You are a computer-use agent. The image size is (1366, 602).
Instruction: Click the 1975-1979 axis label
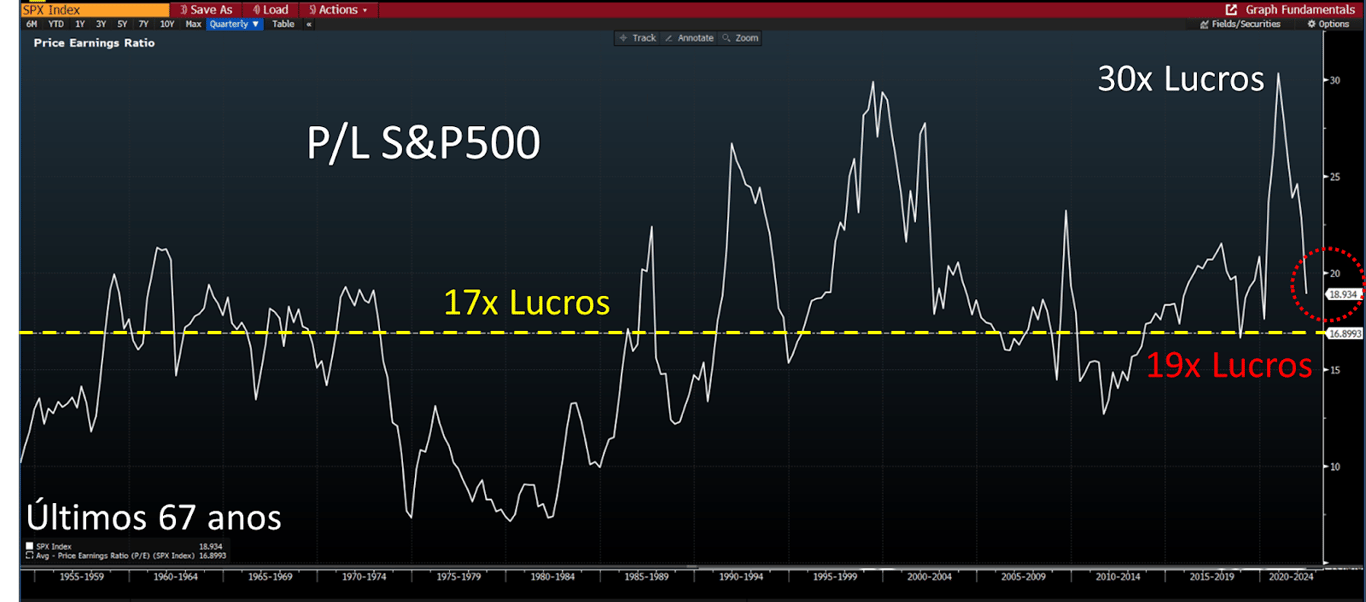pos(460,577)
